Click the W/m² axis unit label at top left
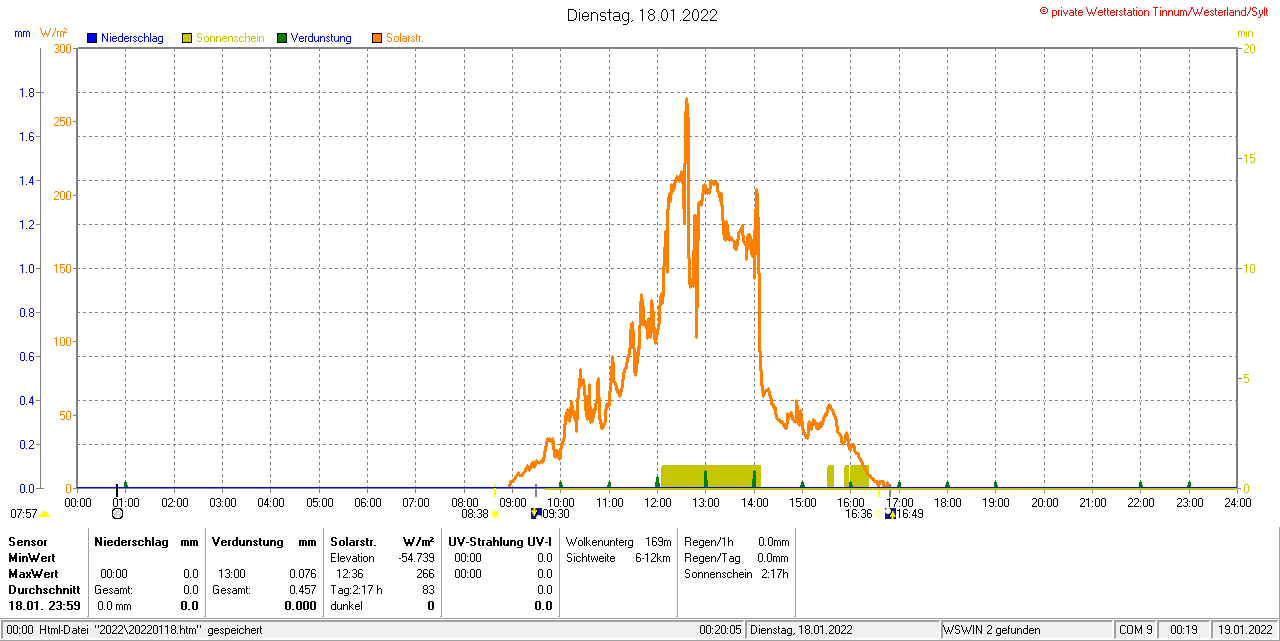 [x=54, y=33]
